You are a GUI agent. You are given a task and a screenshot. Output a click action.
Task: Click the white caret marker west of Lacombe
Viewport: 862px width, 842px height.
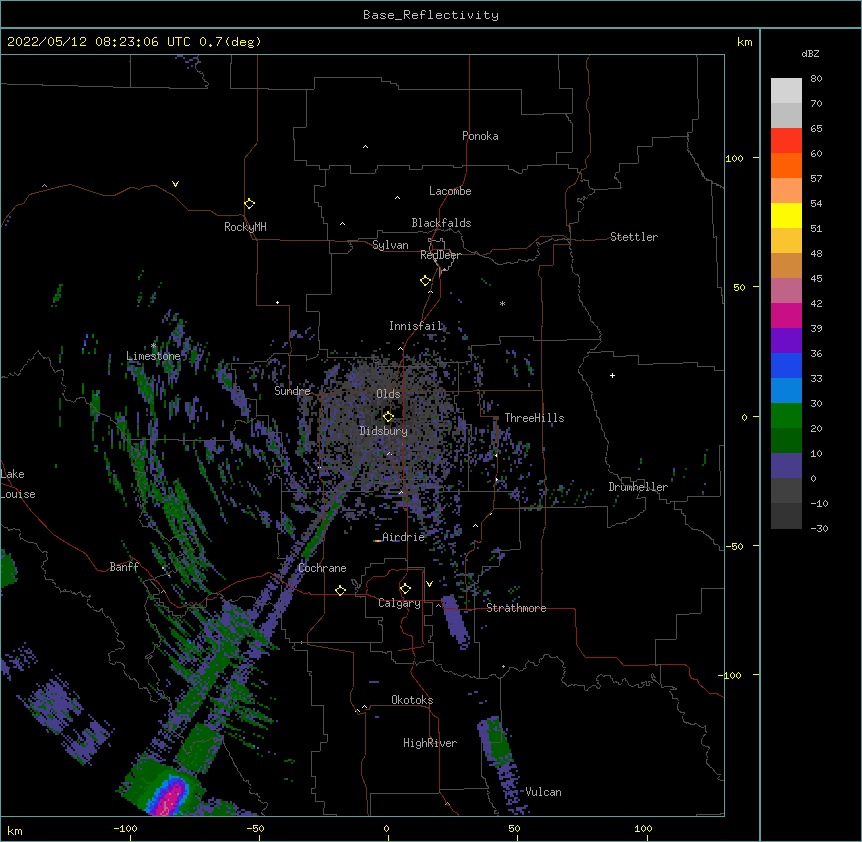click(397, 198)
